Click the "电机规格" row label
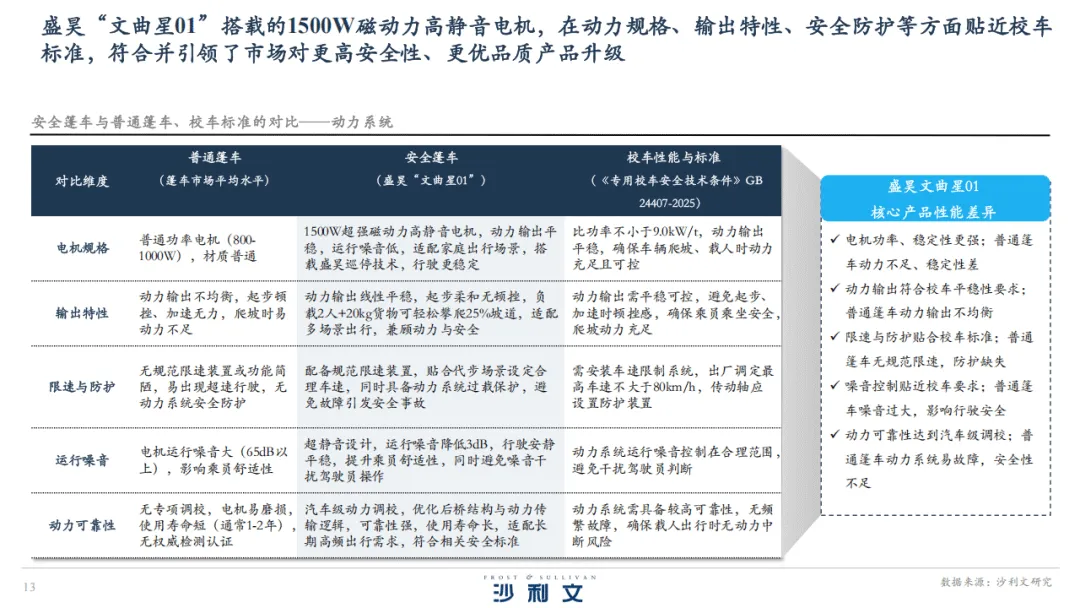 tap(83, 248)
